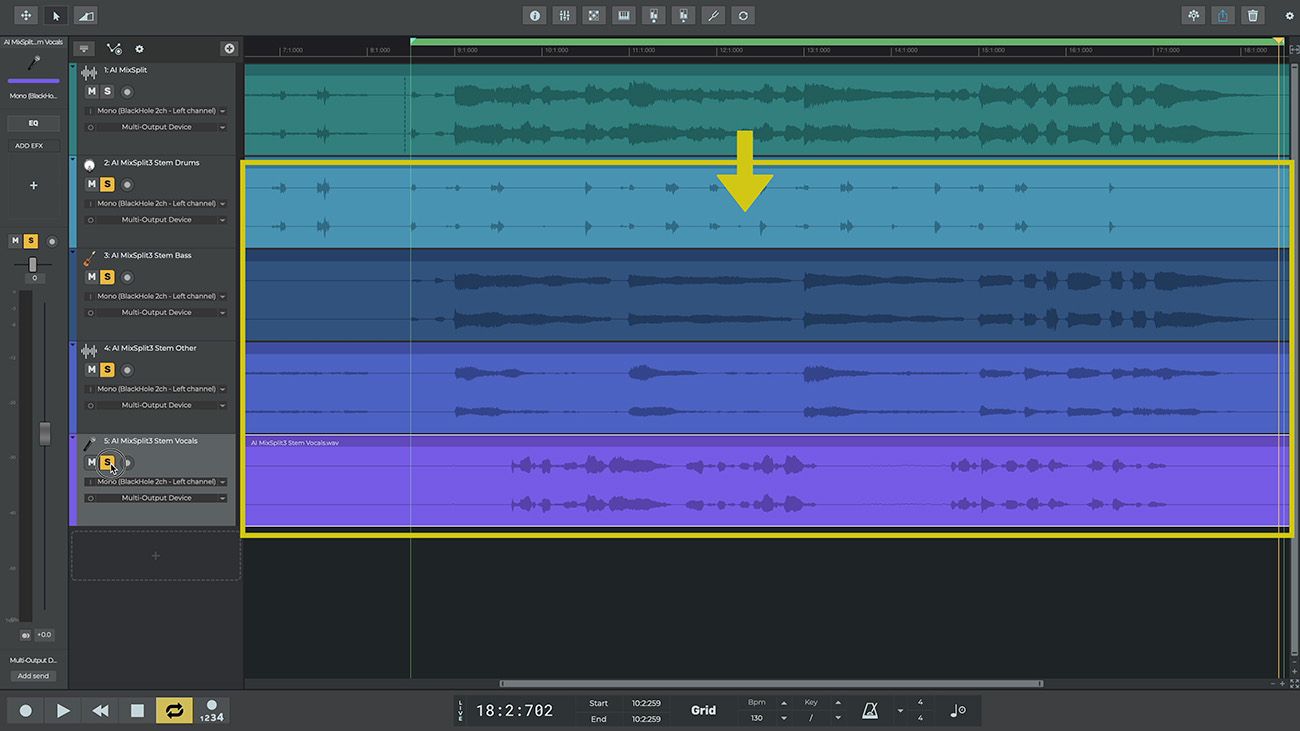The width and height of the screenshot is (1300, 731).
Task: Click the EQ button in channel strip
Action: pos(33,123)
